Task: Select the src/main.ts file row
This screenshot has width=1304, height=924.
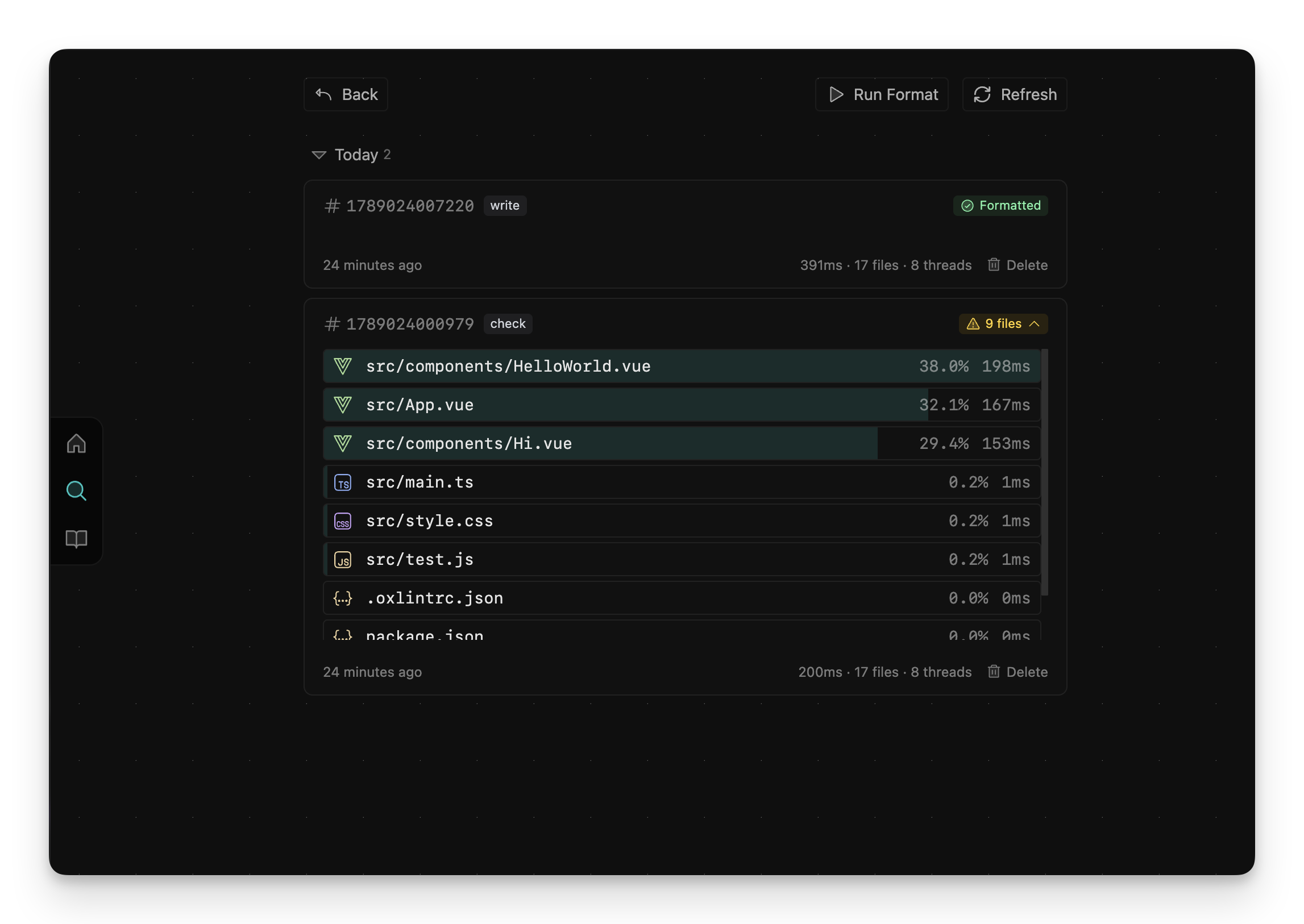Action: click(x=682, y=482)
